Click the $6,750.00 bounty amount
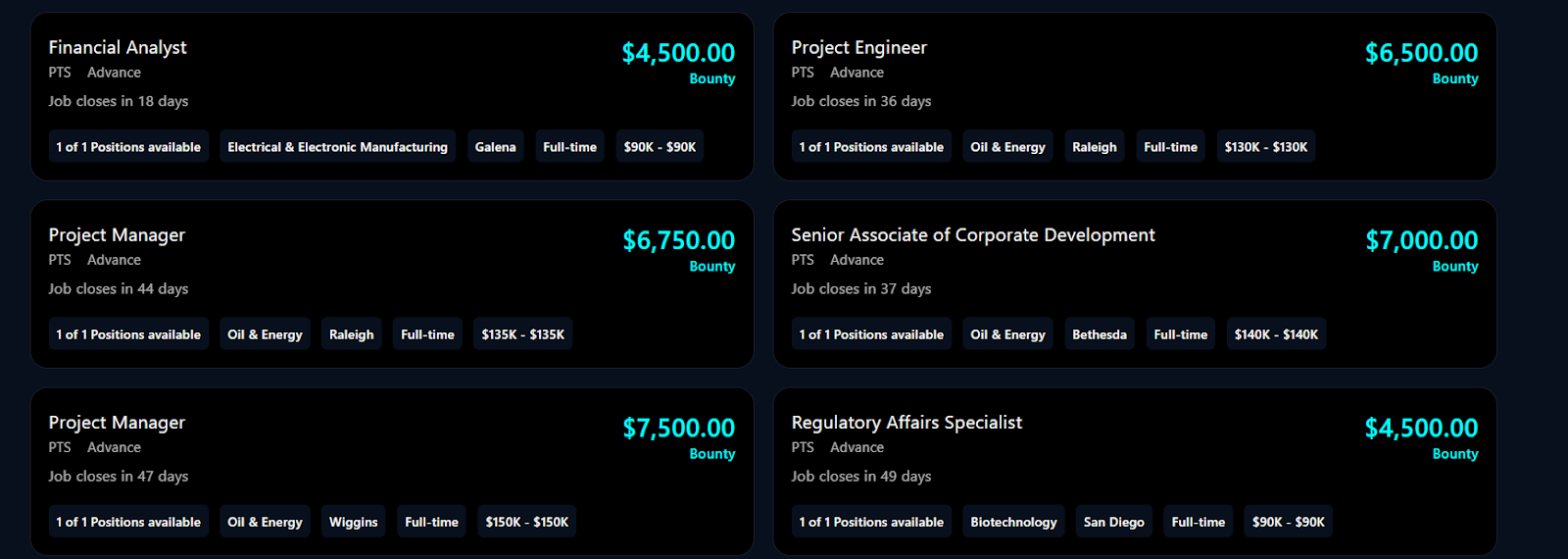 pos(678,240)
